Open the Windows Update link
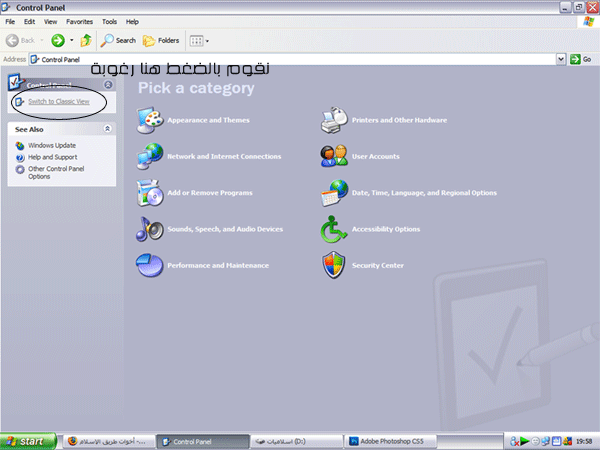Image resolution: width=600 pixels, height=450 pixels. pyautogui.click(x=52, y=145)
